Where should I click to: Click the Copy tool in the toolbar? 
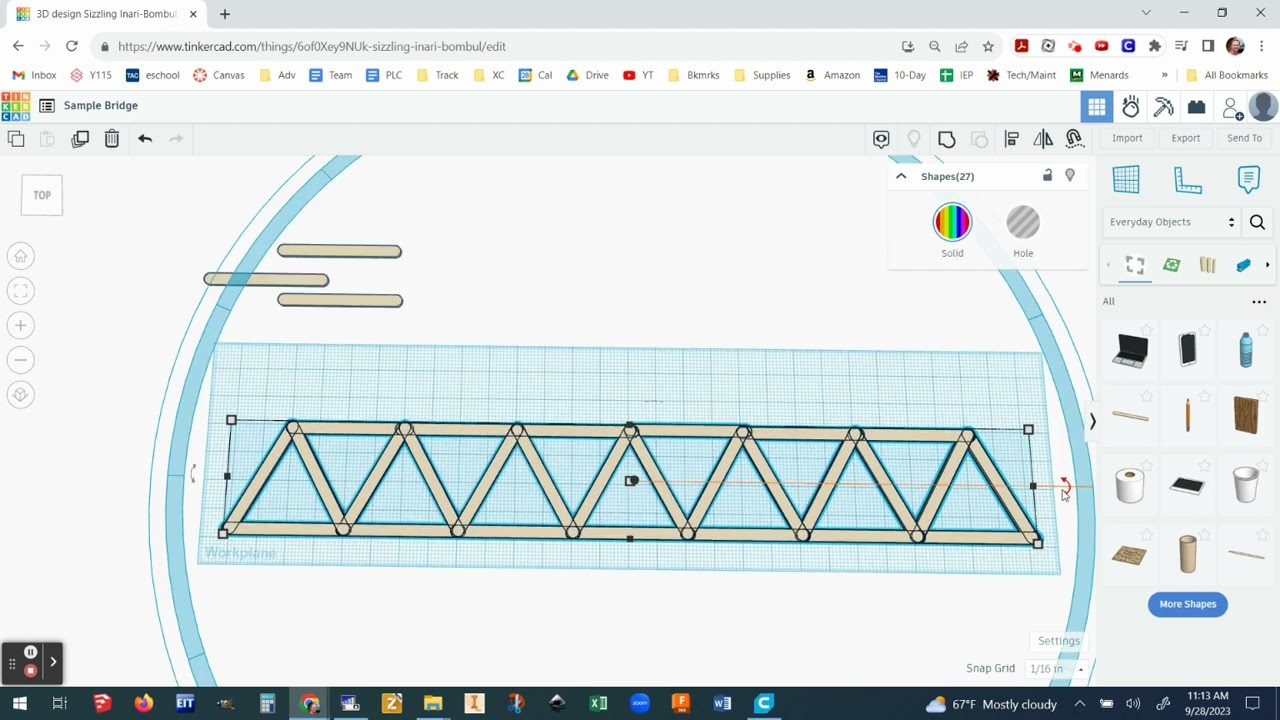(15, 139)
